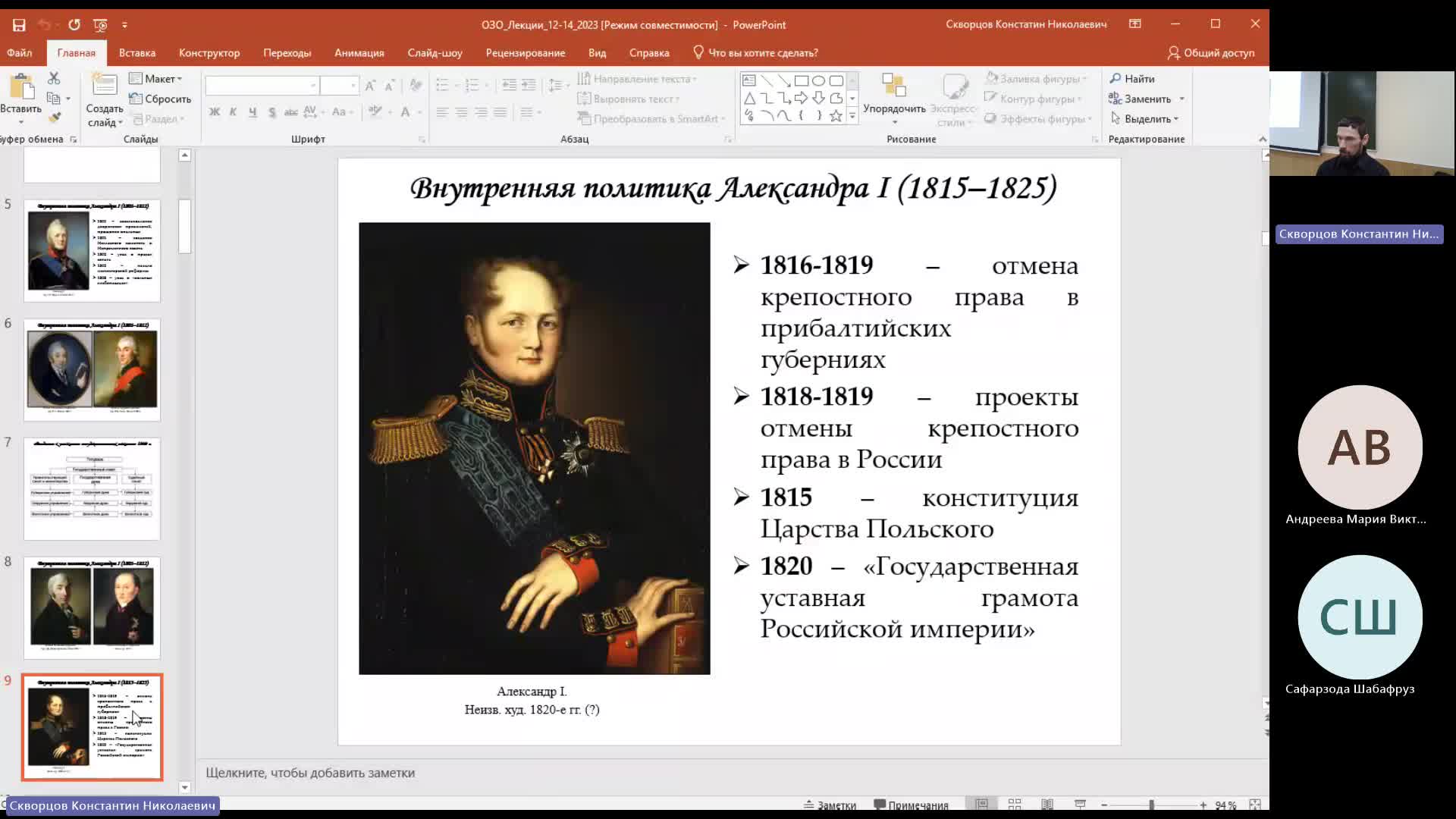Justify text in paragraph group
This screenshot has width=1456, height=819.
[x=500, y=112]
